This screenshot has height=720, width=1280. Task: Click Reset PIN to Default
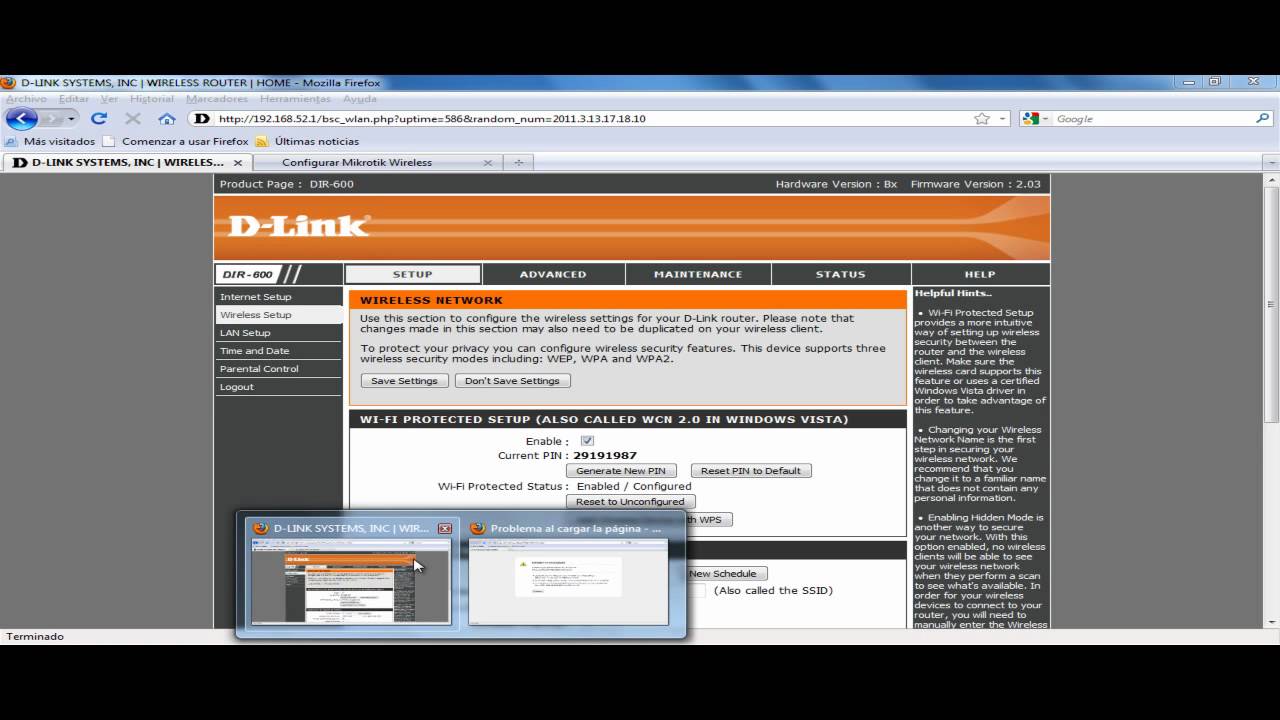pos(751,471)
